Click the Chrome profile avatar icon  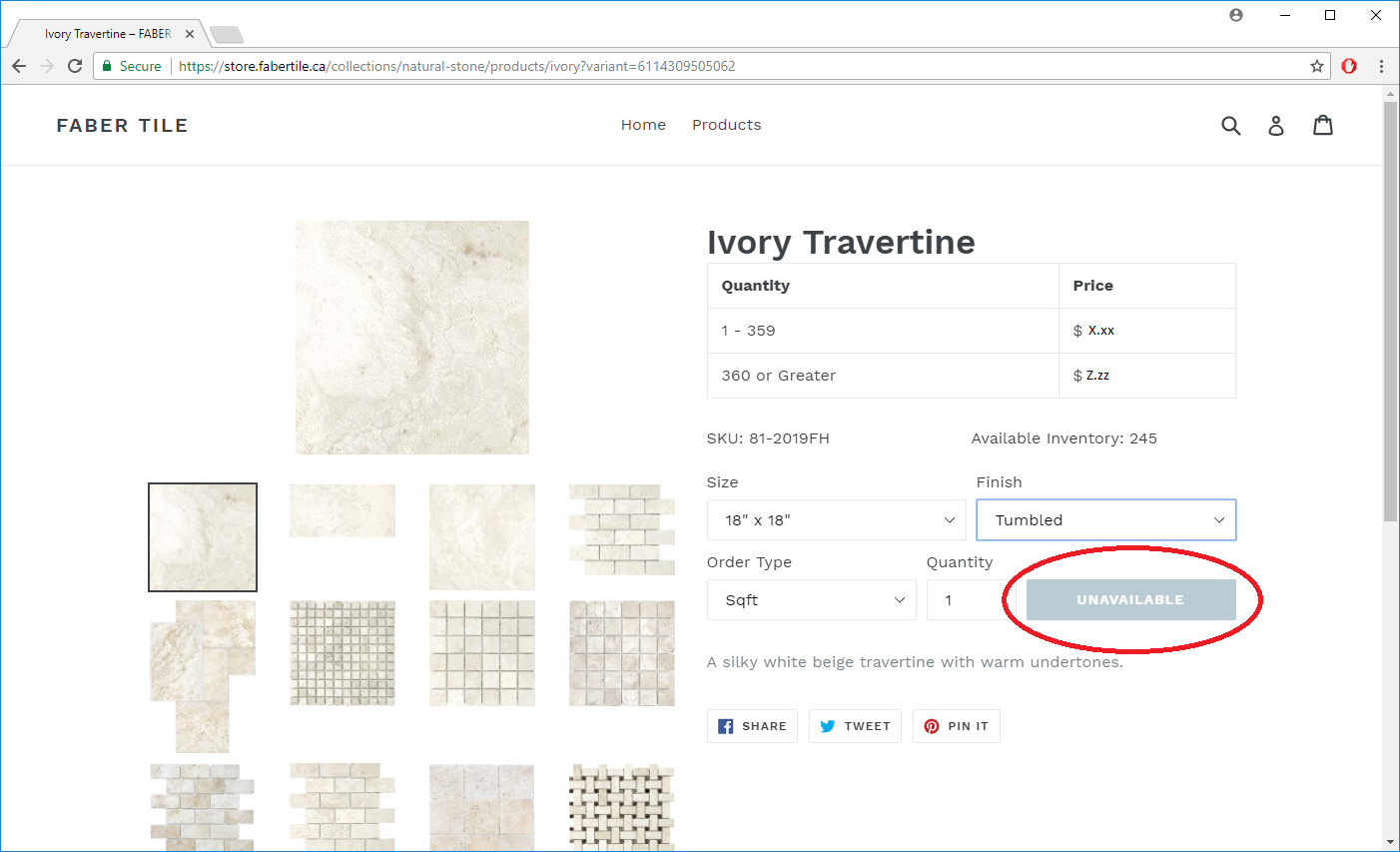[x=1236, y=15]
